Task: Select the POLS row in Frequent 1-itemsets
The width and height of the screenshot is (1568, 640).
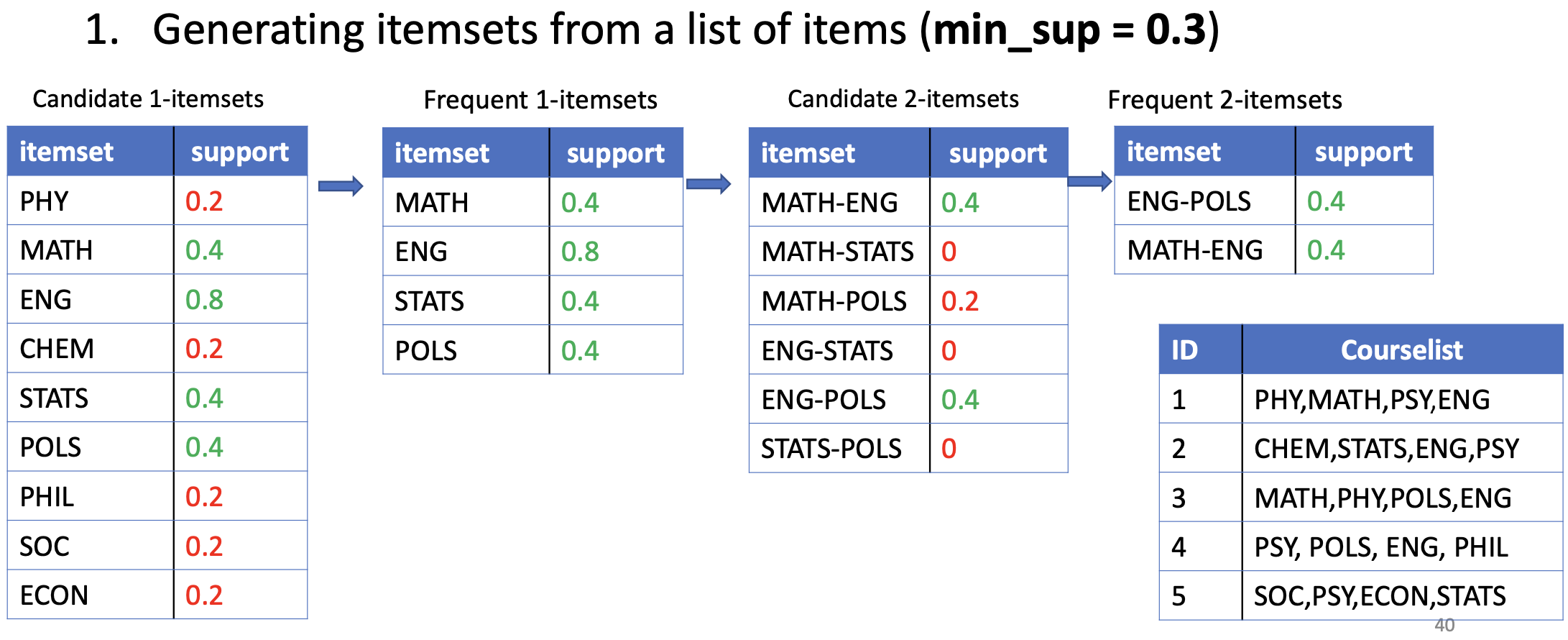Action: coord(532,350)
